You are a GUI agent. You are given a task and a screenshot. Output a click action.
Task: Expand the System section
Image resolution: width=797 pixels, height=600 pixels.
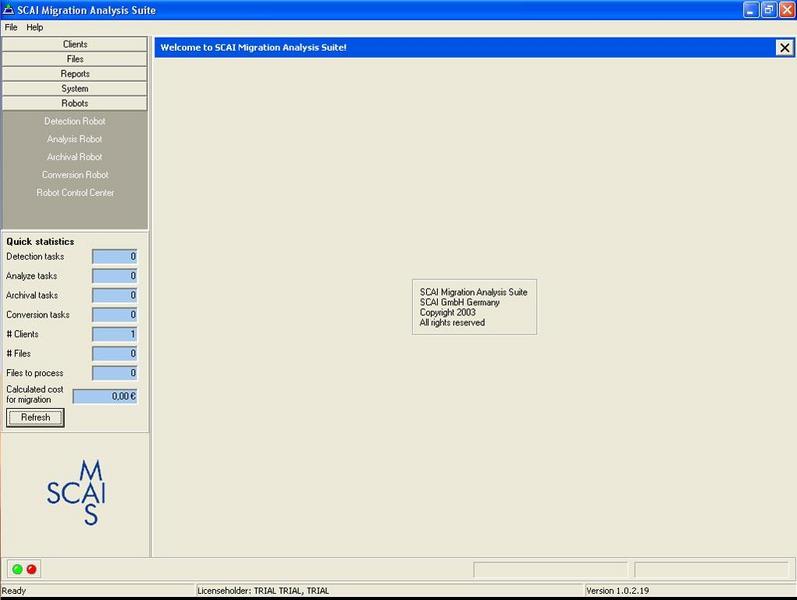tap(75, 88)
